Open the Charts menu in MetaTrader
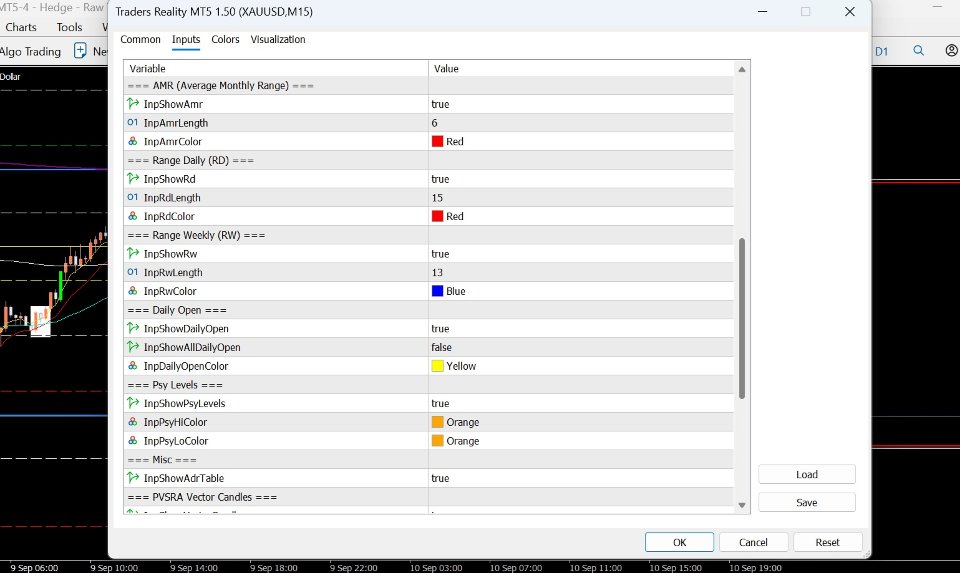This screenshot has height=573, width=960. pos(21,27)
